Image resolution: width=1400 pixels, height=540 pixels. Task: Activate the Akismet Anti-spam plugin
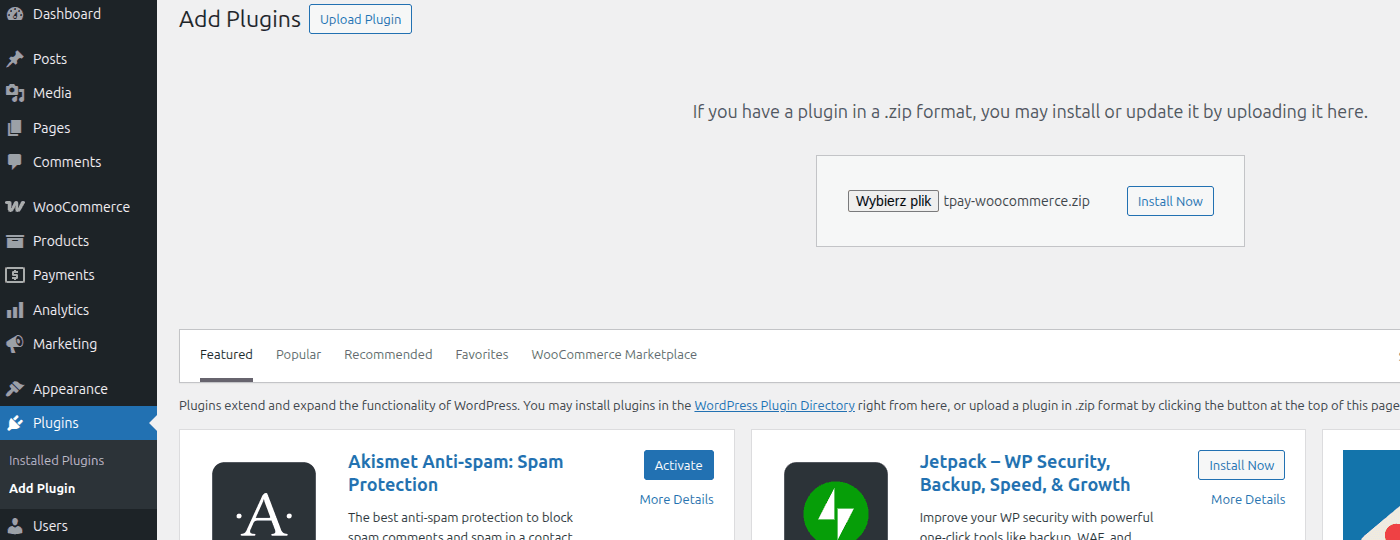tap(678, 465)
